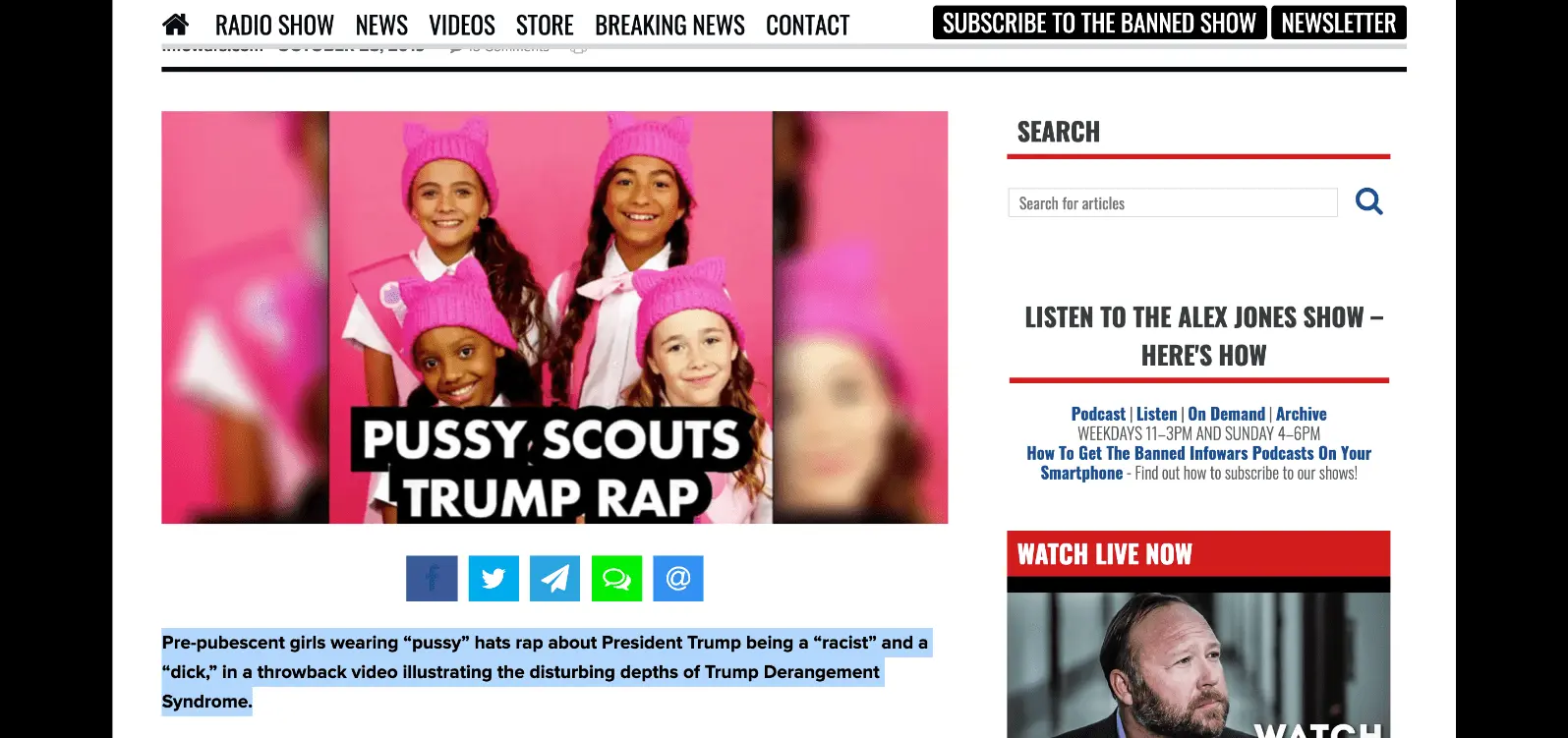This screenshot has width=1568, height=738.
Task: Open the Contact page
Action: [807, 26]
